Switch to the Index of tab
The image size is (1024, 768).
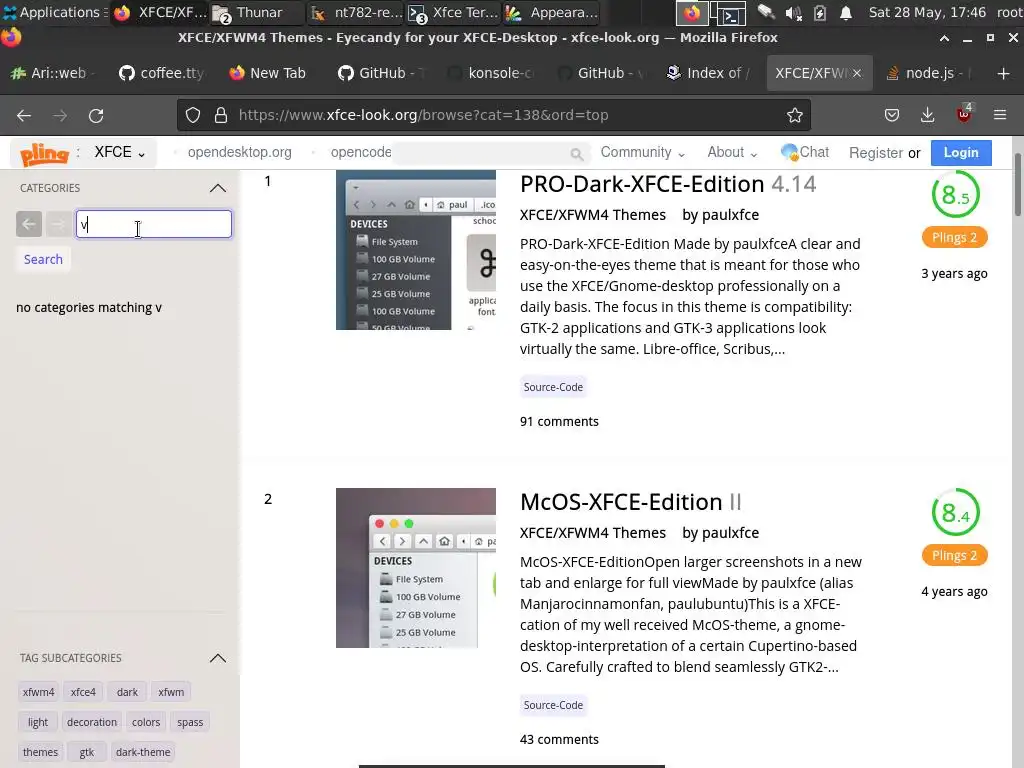[x=709, y=73]
